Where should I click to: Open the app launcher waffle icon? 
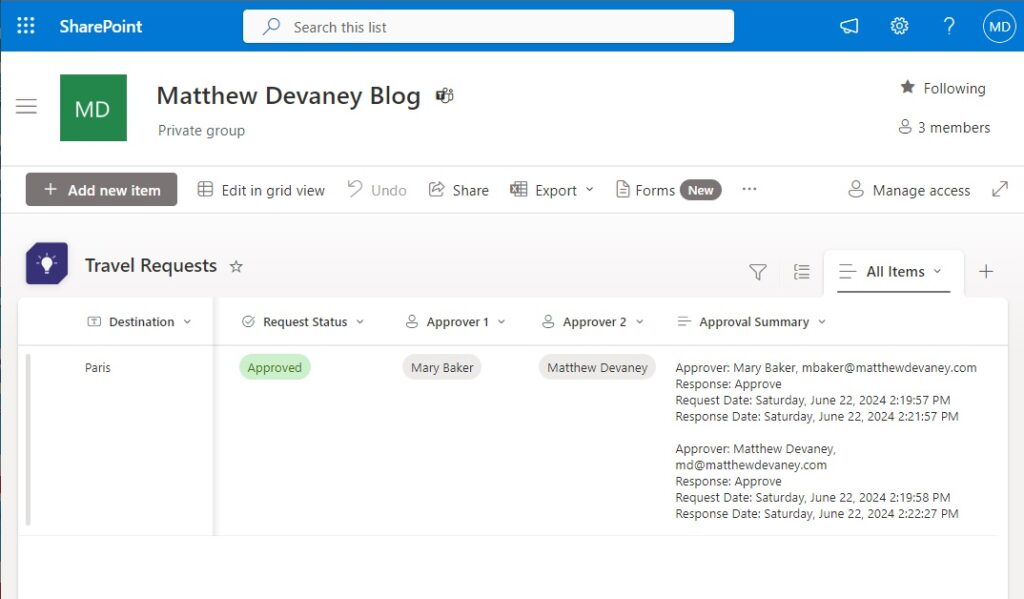coord(25,26)
